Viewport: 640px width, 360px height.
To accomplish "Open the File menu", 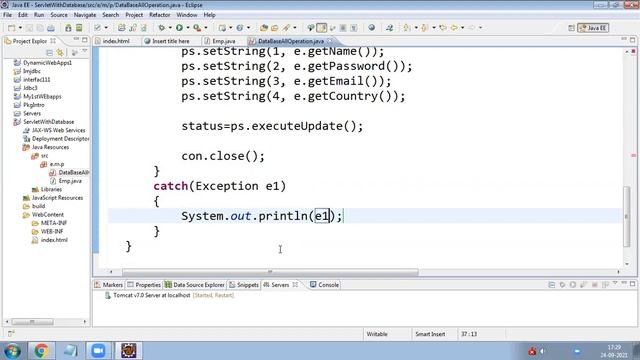I will click(7, 15).
